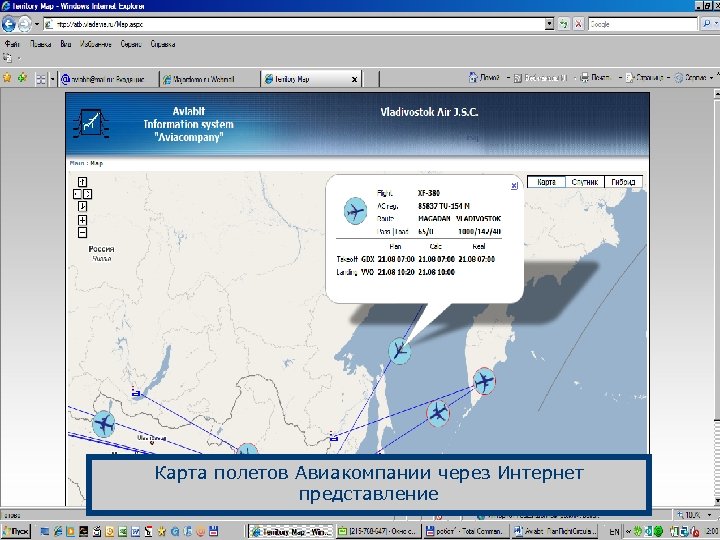Open the Файл menu

coord(12,44)
